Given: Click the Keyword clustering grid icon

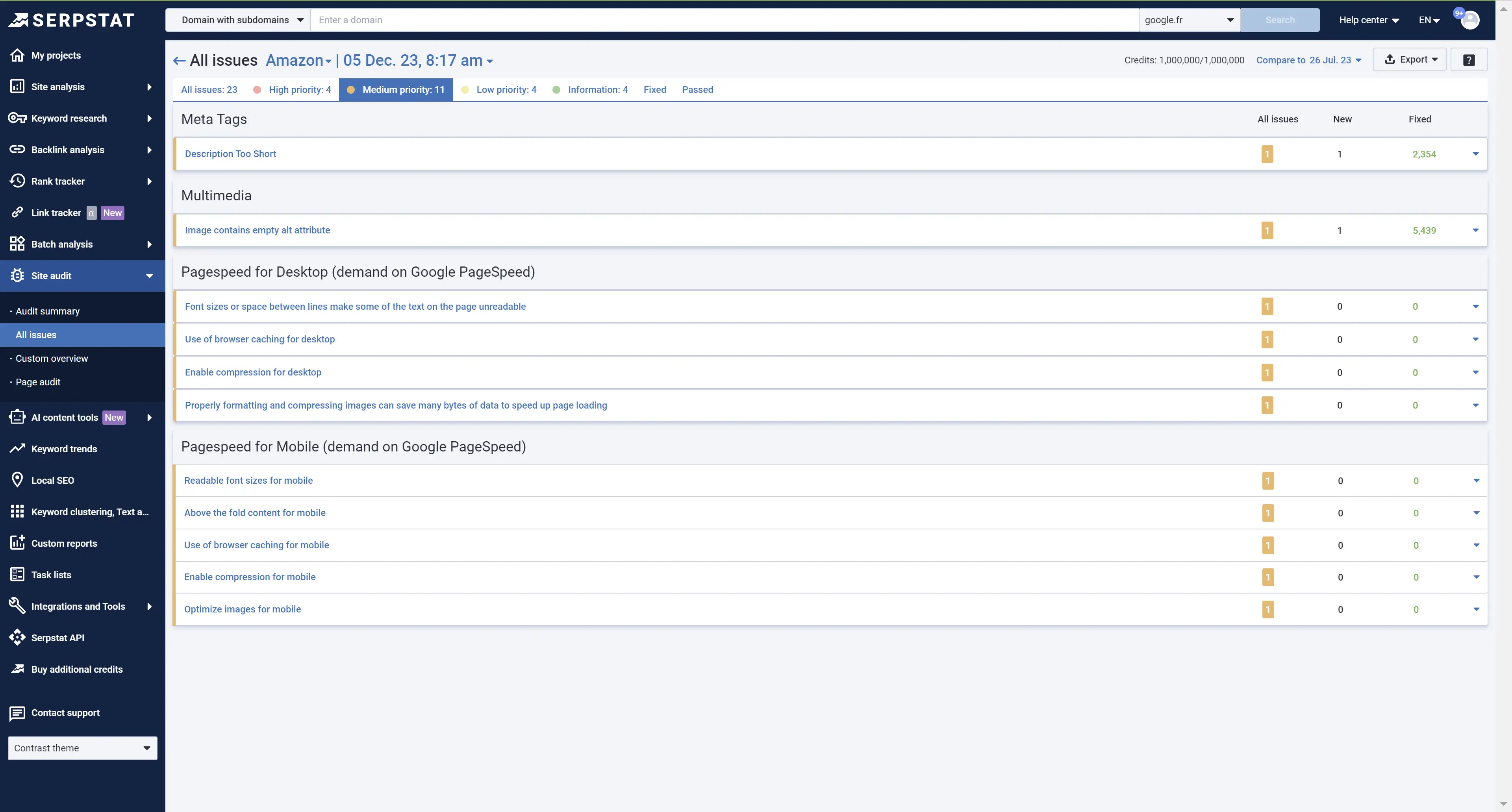Looking at the screenshot, I should [17, 512].
